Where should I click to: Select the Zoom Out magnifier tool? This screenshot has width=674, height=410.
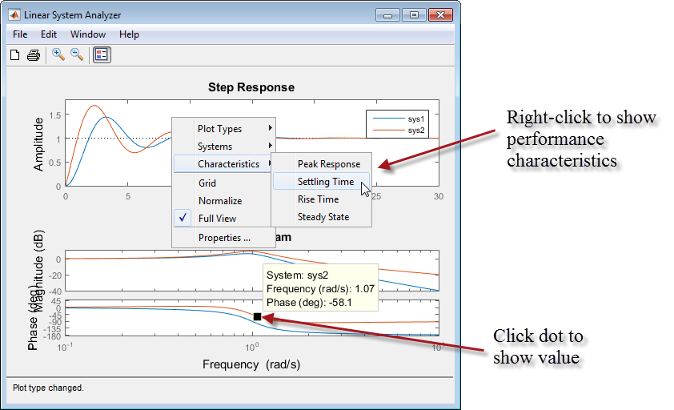pyautogui.click(x=76, y=55)
